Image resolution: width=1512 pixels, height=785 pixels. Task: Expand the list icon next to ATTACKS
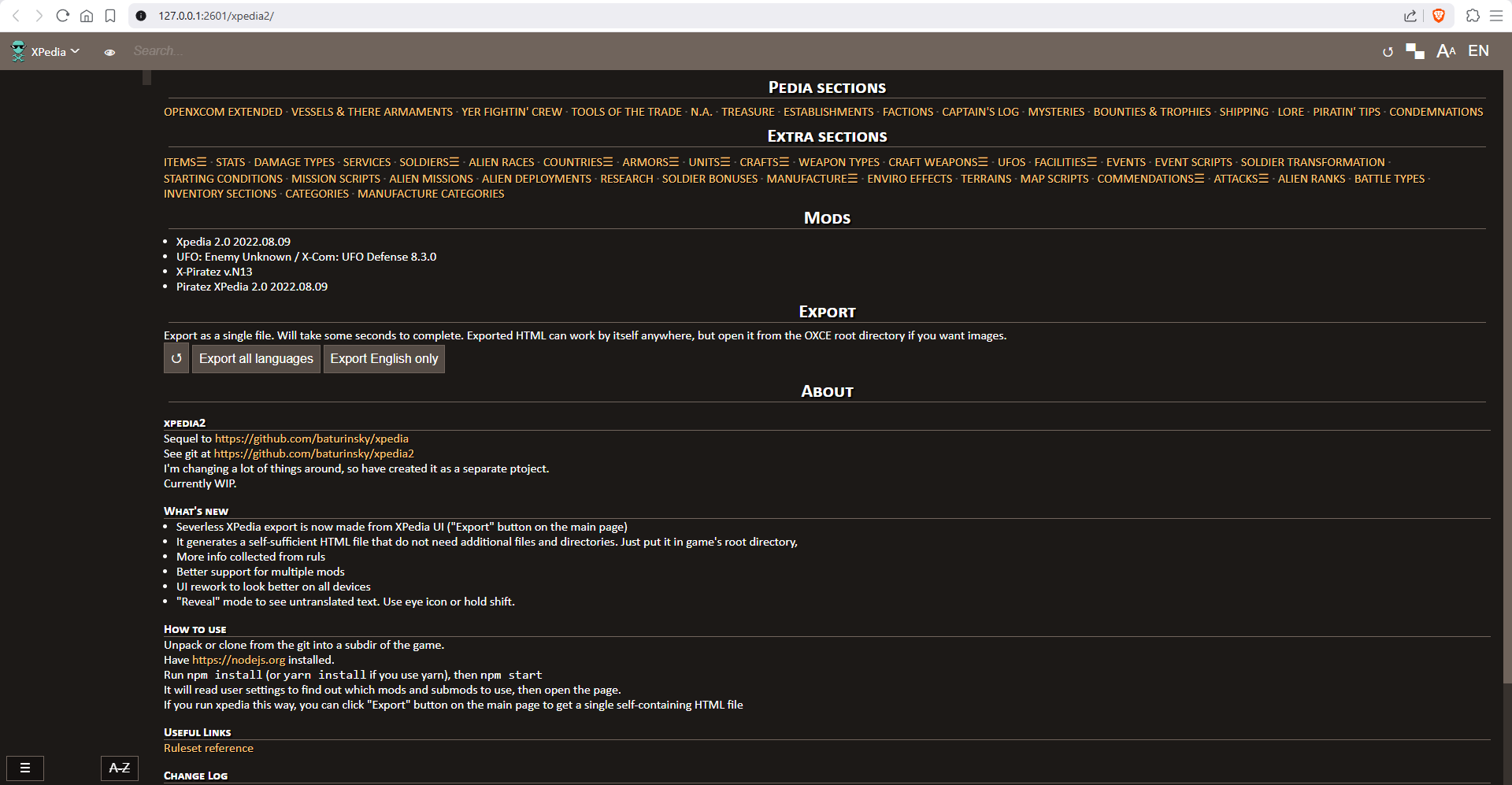[1263, 179]
